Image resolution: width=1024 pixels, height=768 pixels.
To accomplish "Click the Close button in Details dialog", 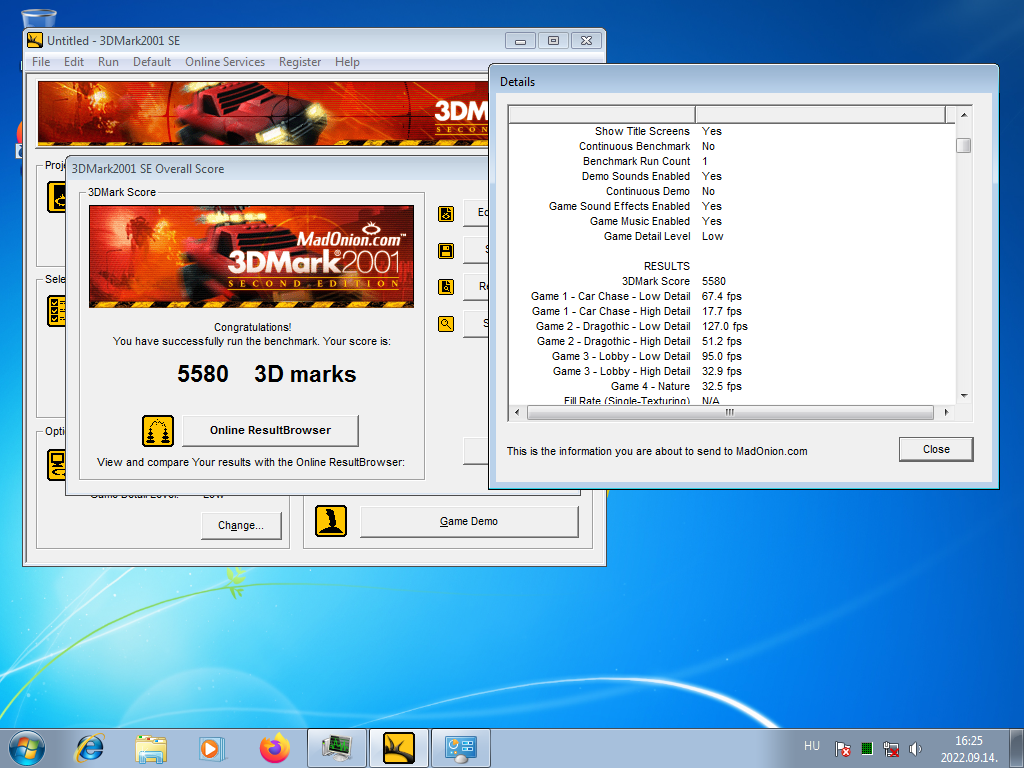I will pyautogui.click(x=936, y=449).
